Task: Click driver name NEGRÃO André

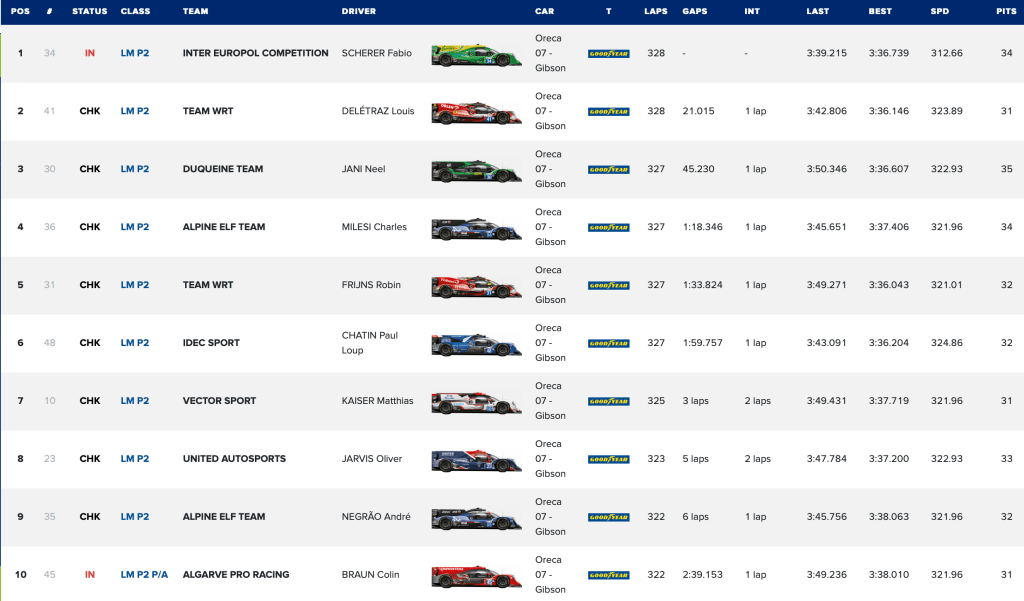Action: pos(376,516)
